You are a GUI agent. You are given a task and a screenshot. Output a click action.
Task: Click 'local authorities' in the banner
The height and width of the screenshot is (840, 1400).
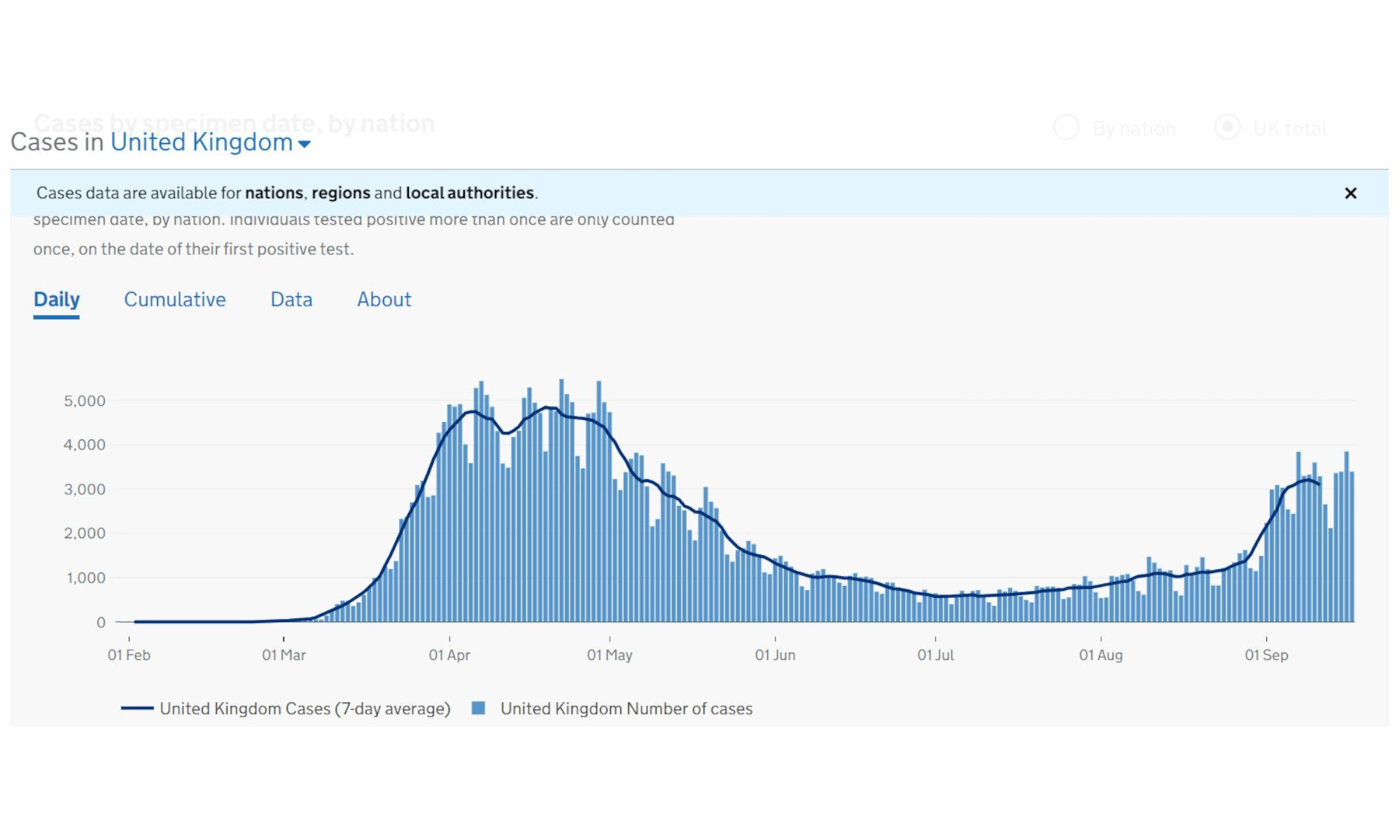(x=470, y=192)
